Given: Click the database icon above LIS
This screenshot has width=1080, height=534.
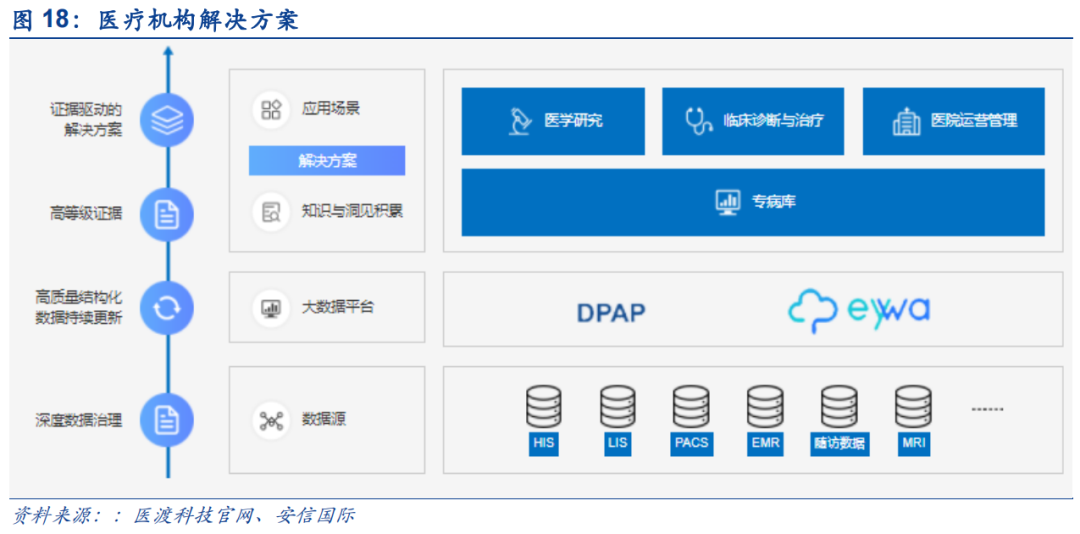Looking at the screenshot, I should point(618,407).
